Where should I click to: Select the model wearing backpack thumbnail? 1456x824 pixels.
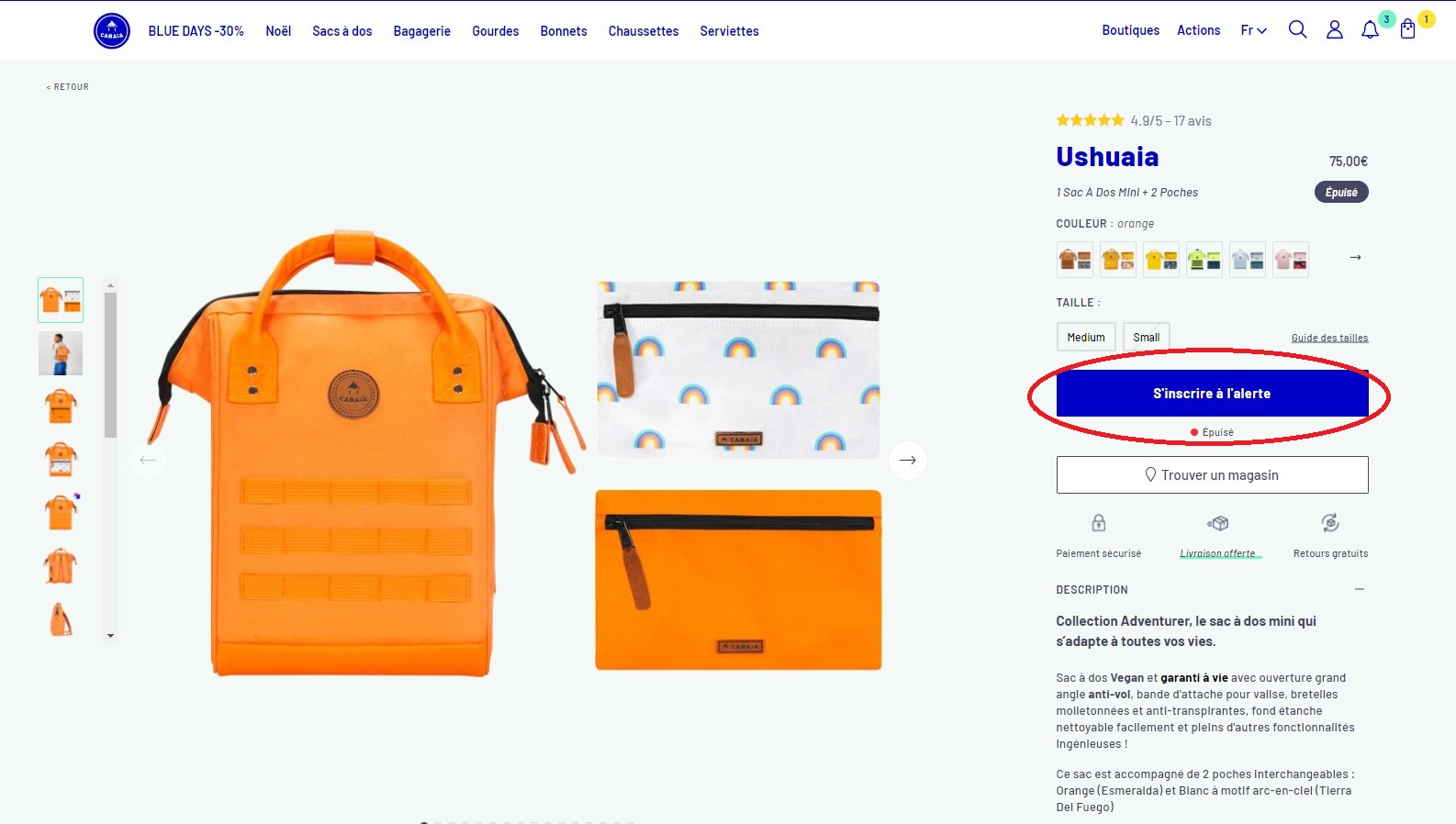tap(61, 353)
